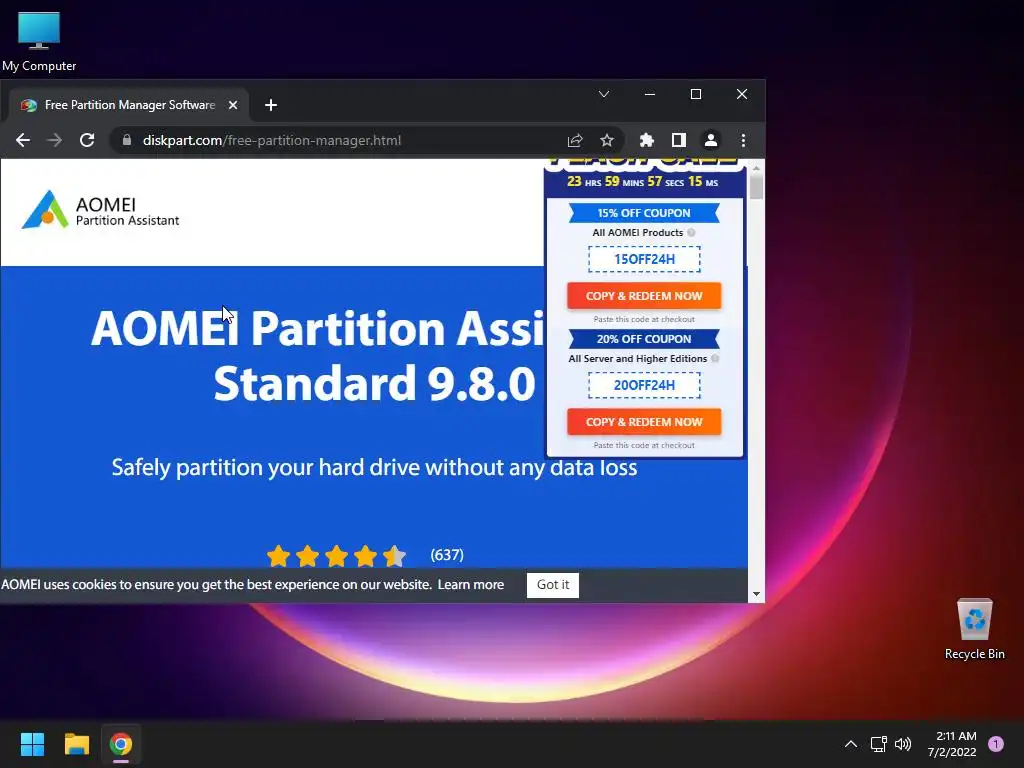Click the Chrome back arrow
This screenshot has width=1024, height=768.
[x=23, y=140]
